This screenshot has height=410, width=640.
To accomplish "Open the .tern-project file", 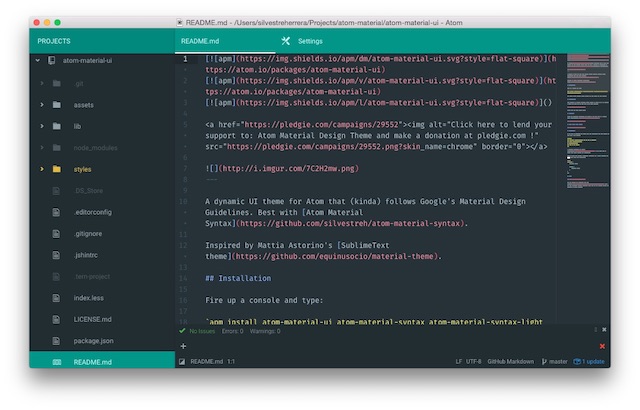I will click(92, 277).
